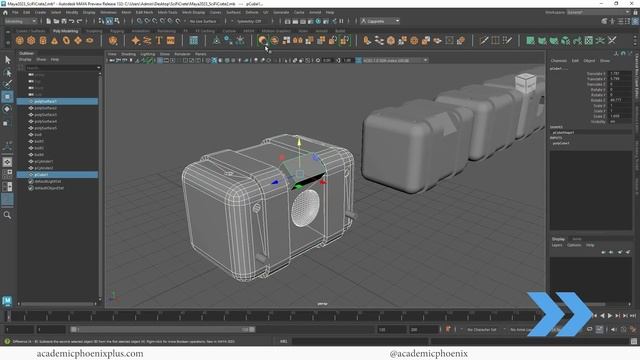Toggle Snap to Points on status line

155,21
